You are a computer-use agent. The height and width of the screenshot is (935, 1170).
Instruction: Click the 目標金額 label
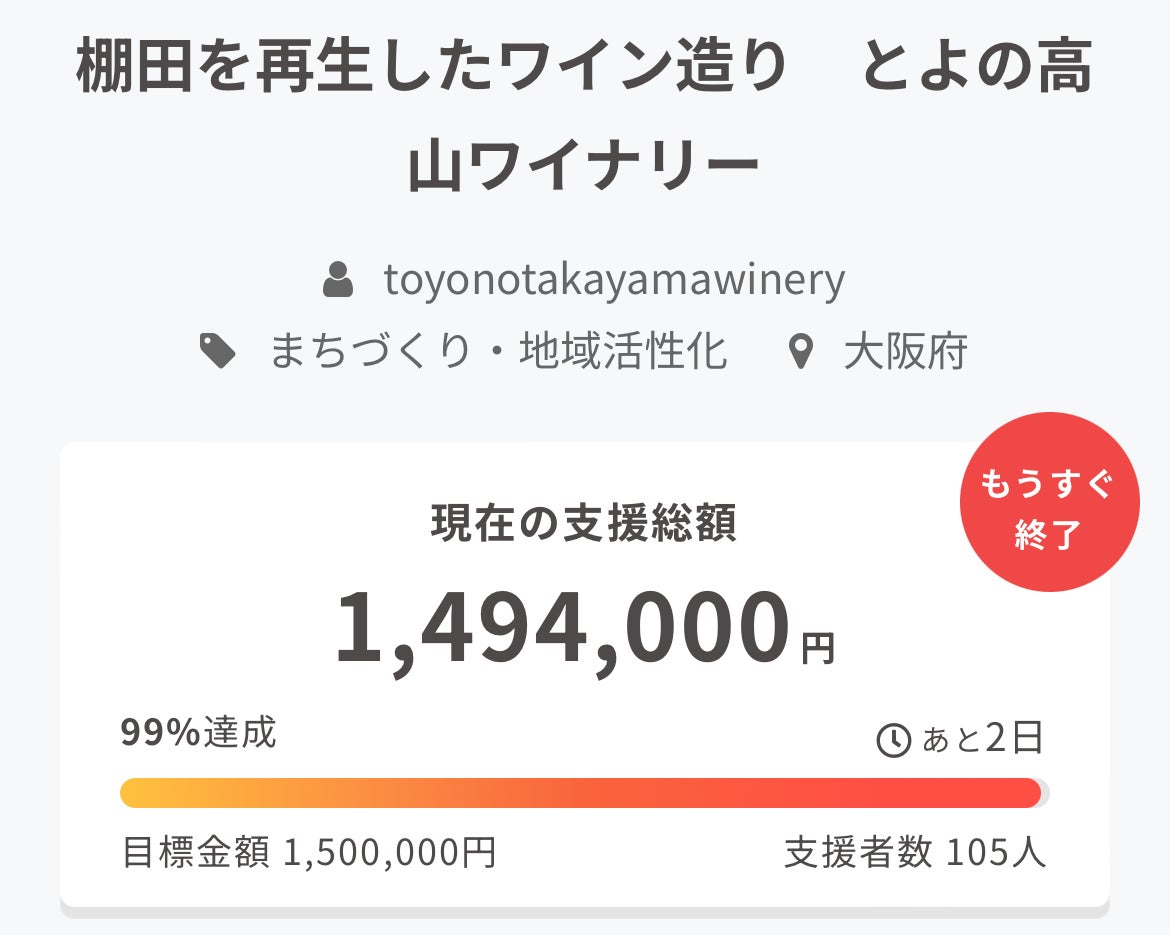pyautogui.click(x=195, y=852)
